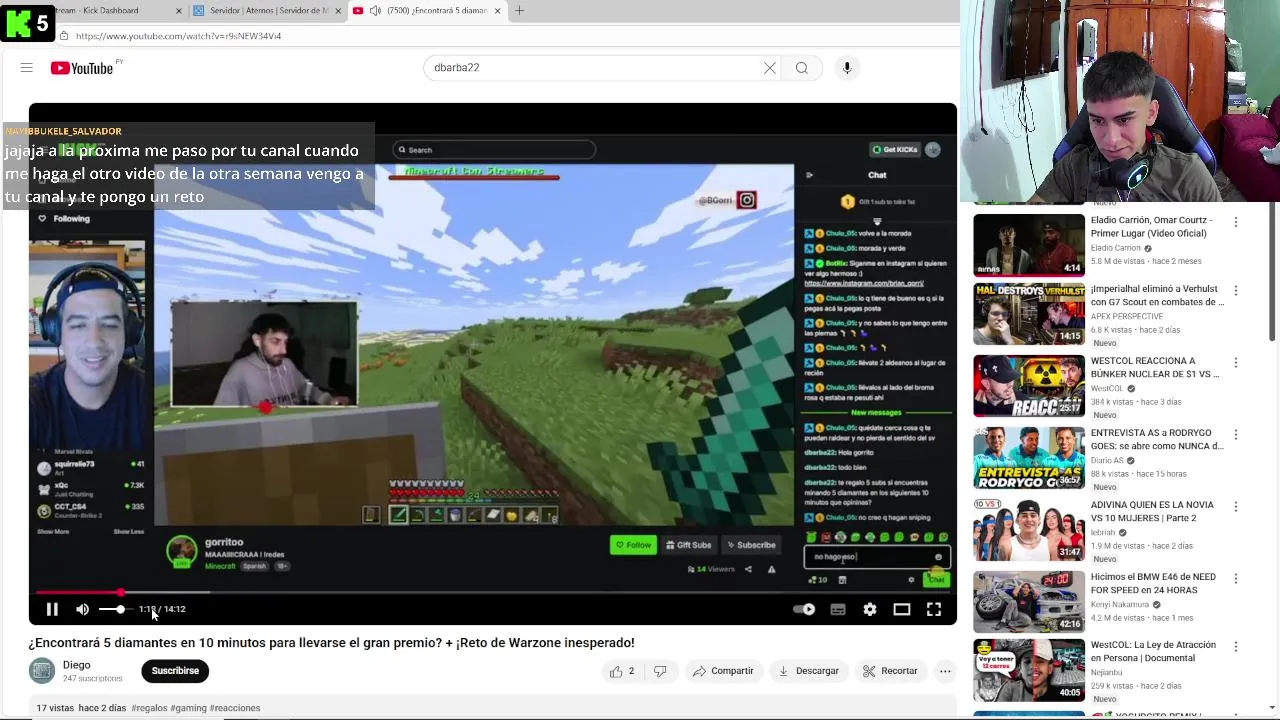1280x720 pixels.
Task: Open the APEX PERSPECTIVE channel name
Action: point(1127,316)
